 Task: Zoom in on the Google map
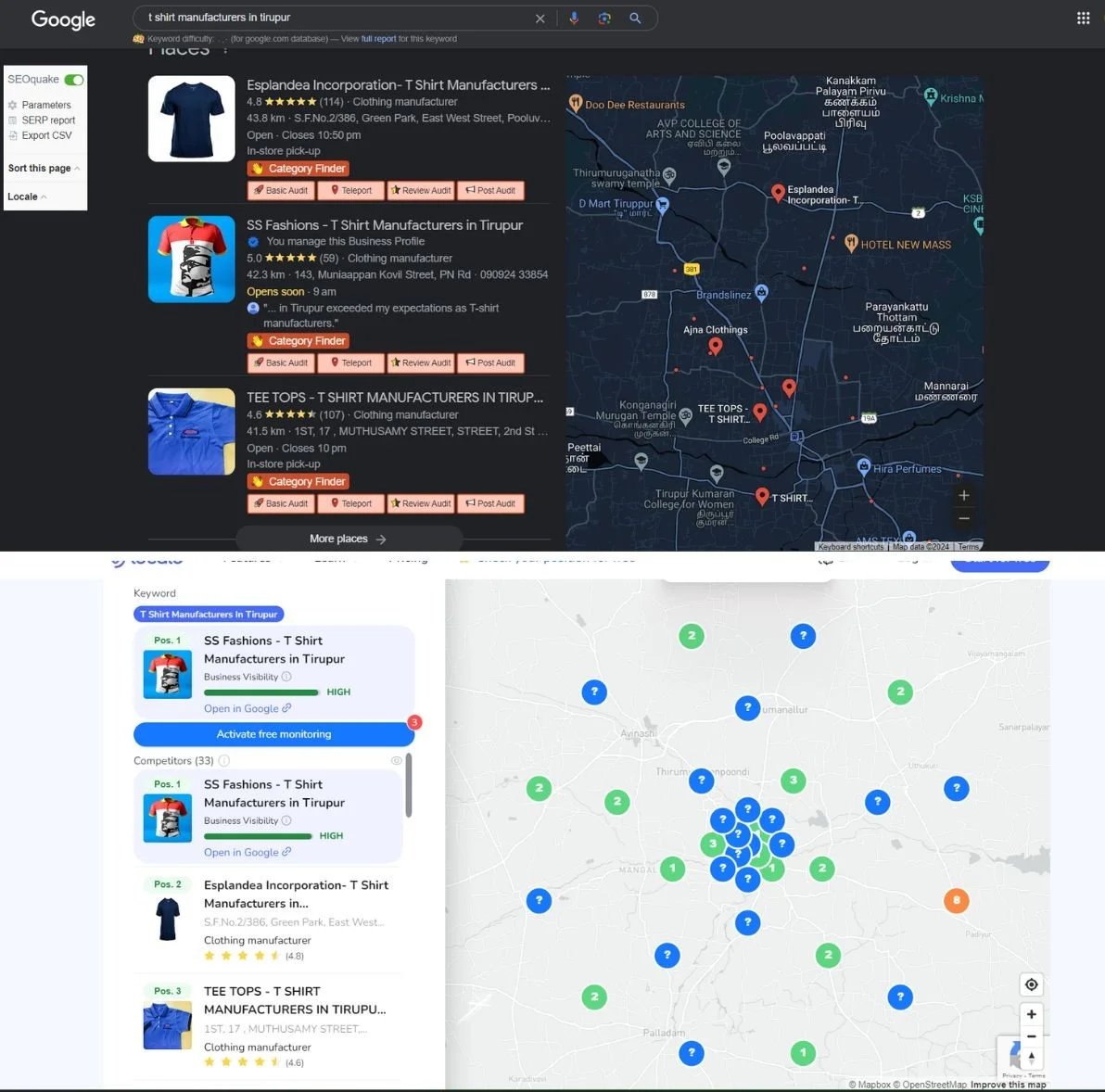(x=964, y=495)
